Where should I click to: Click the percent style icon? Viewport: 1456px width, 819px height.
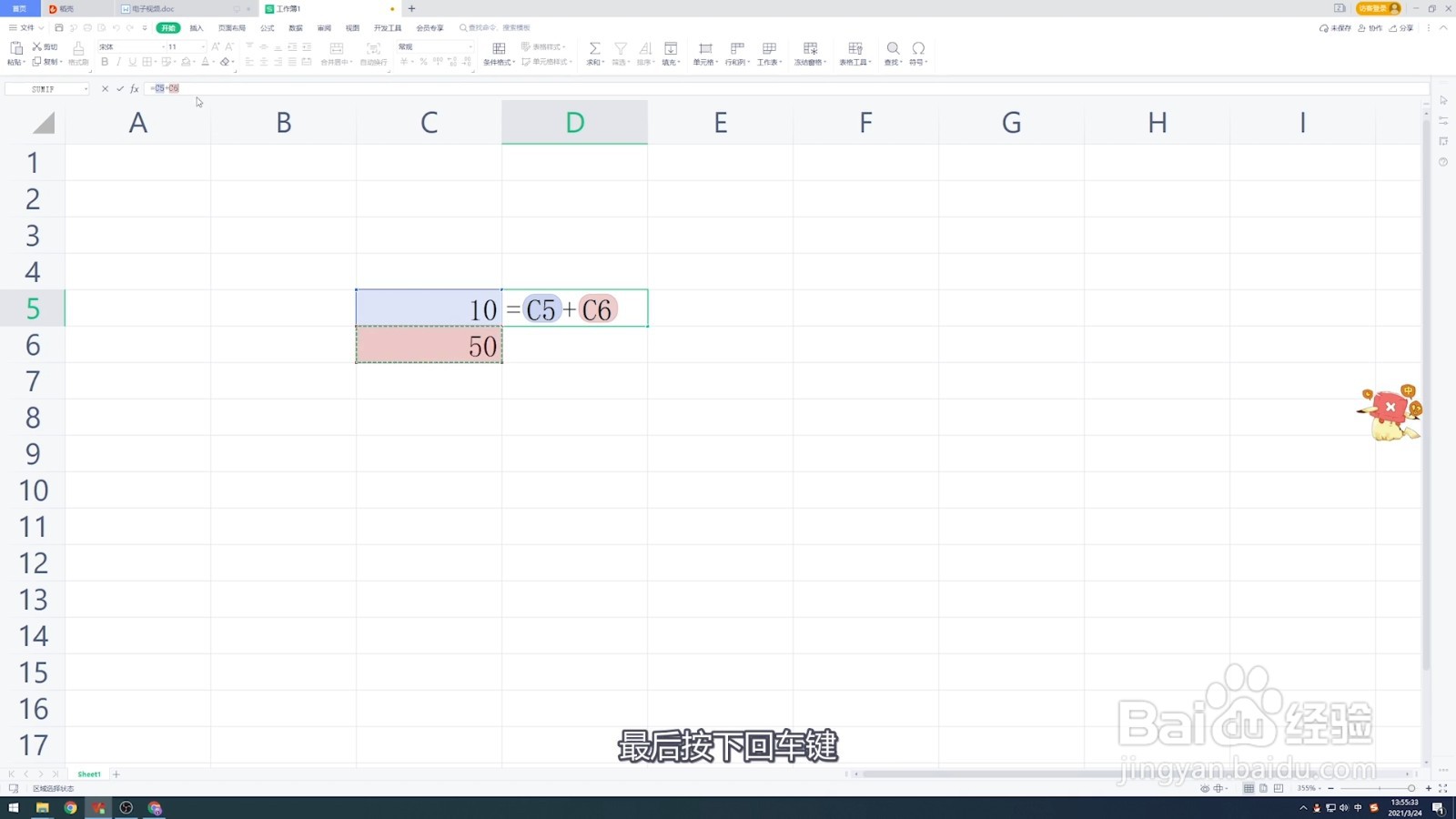coord(423,62)
